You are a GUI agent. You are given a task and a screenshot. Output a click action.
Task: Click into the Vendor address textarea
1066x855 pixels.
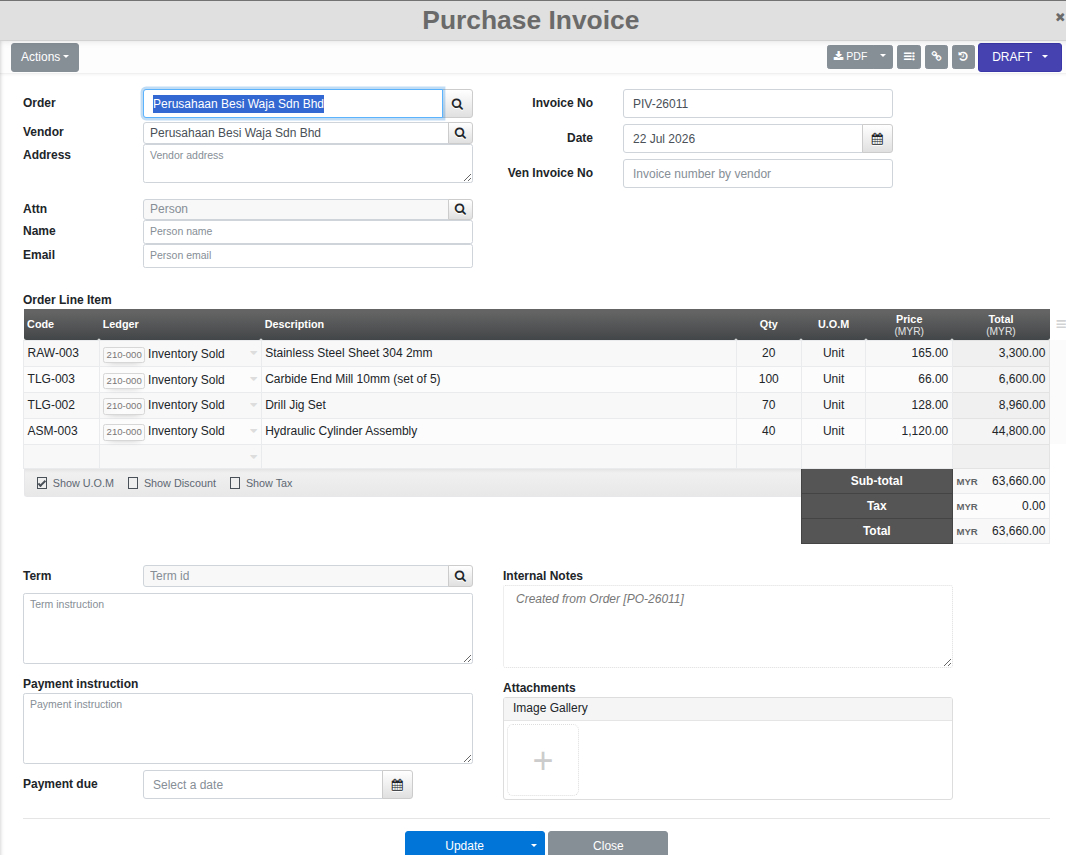(308, 164)
